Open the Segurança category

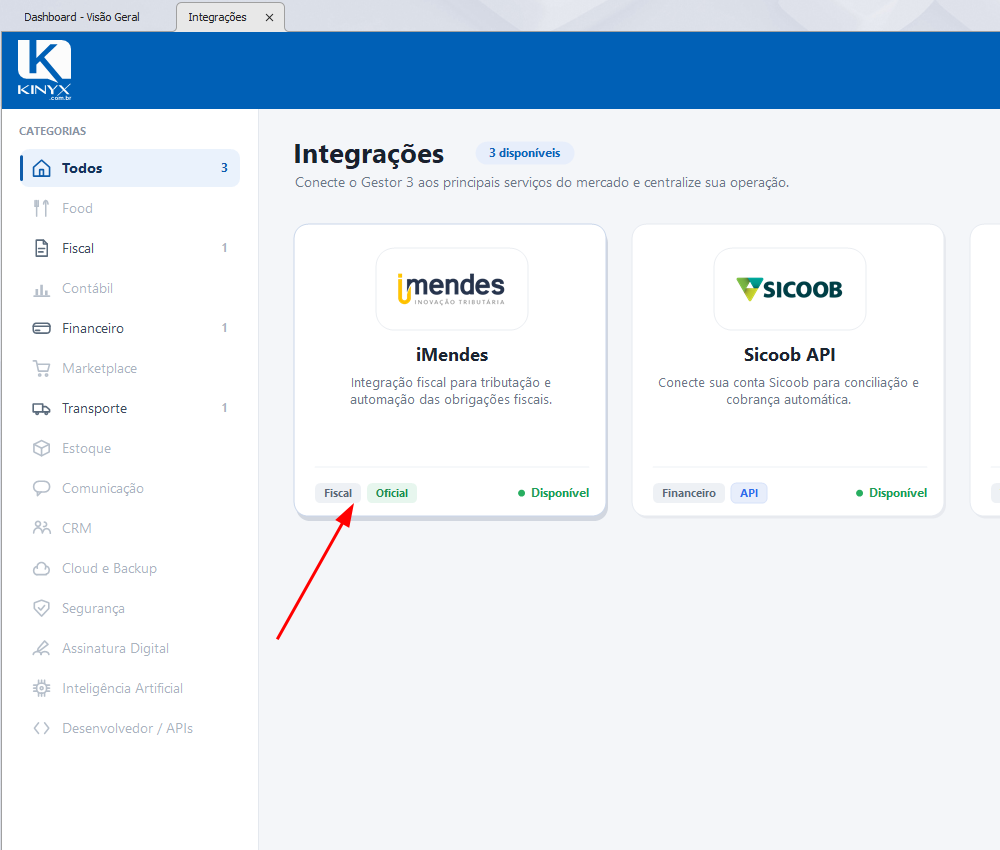pyautogui.click(x=130, y=608)
